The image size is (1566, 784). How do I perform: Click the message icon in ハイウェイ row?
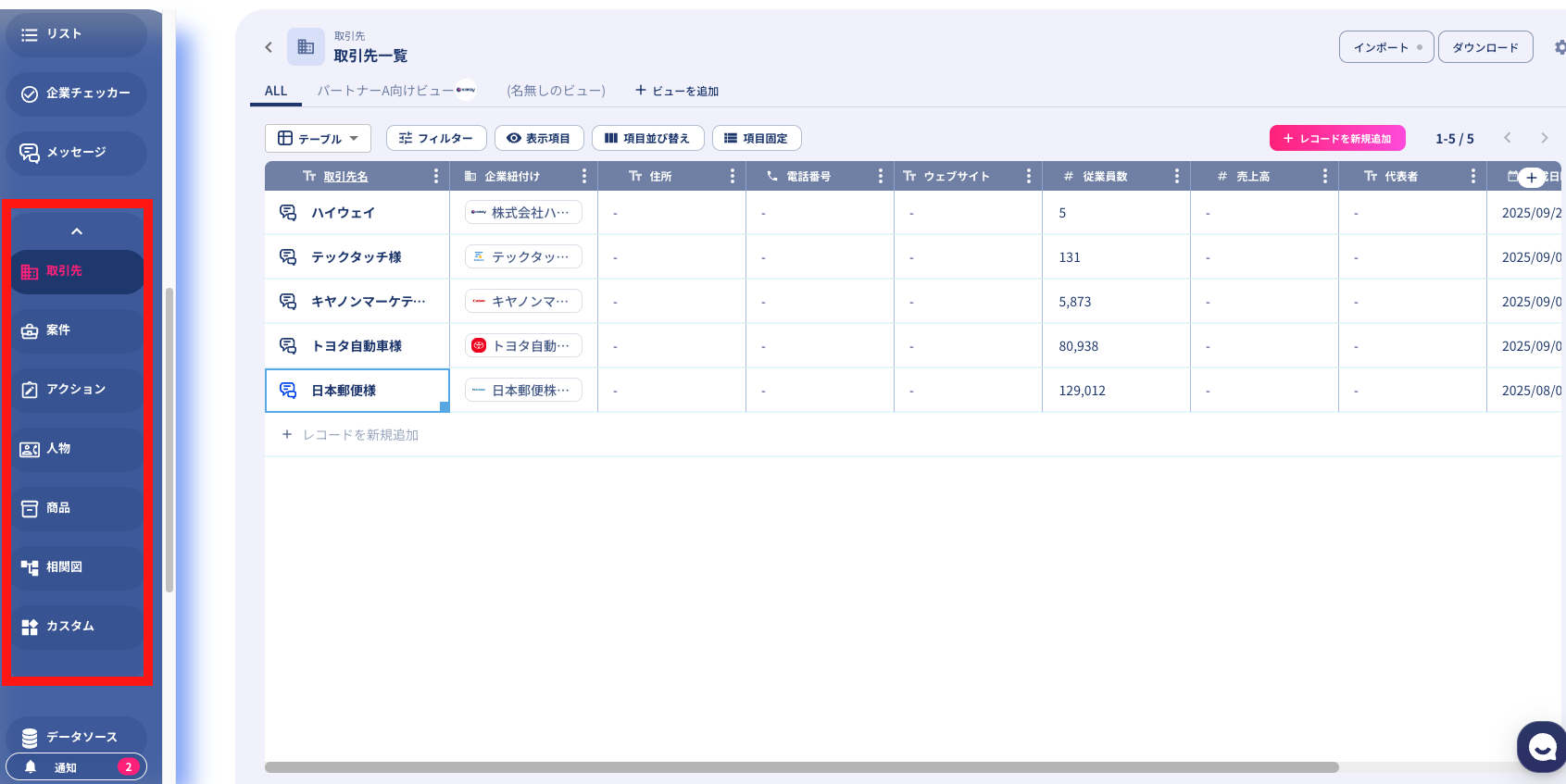288,213
